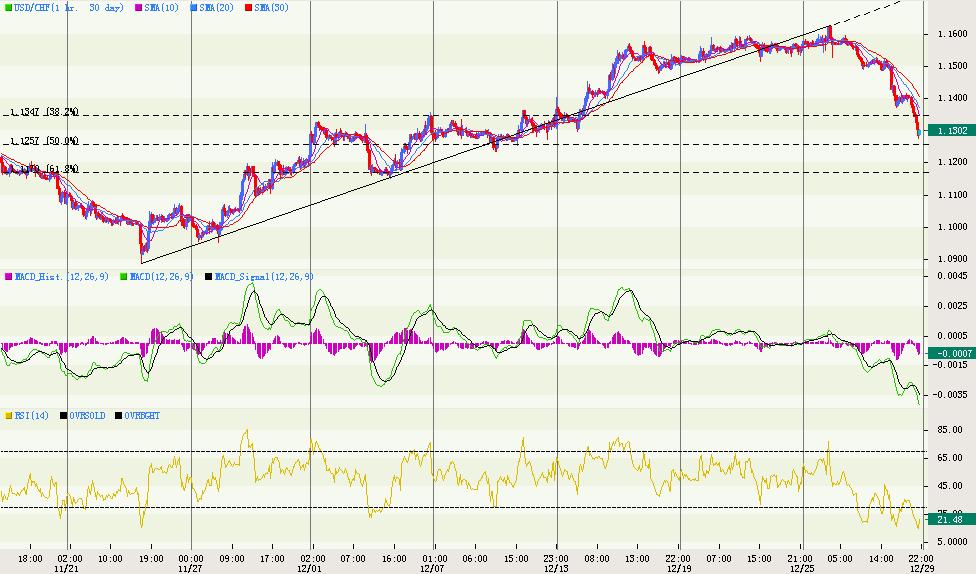Viewport: 976px width, 574px height.
Task: Click the 12/19 date label
Action: [x=678, y=568]
